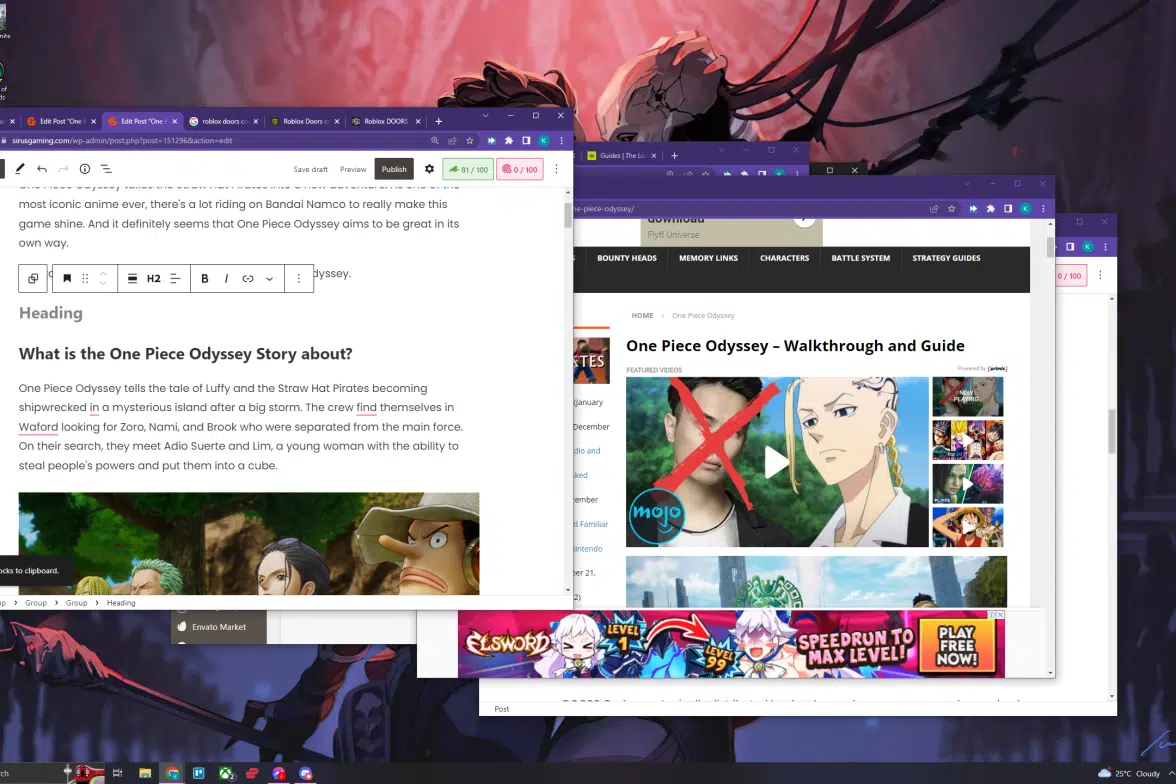
Task: Click the empty Heading placeholder block
Action: (51, 313)
